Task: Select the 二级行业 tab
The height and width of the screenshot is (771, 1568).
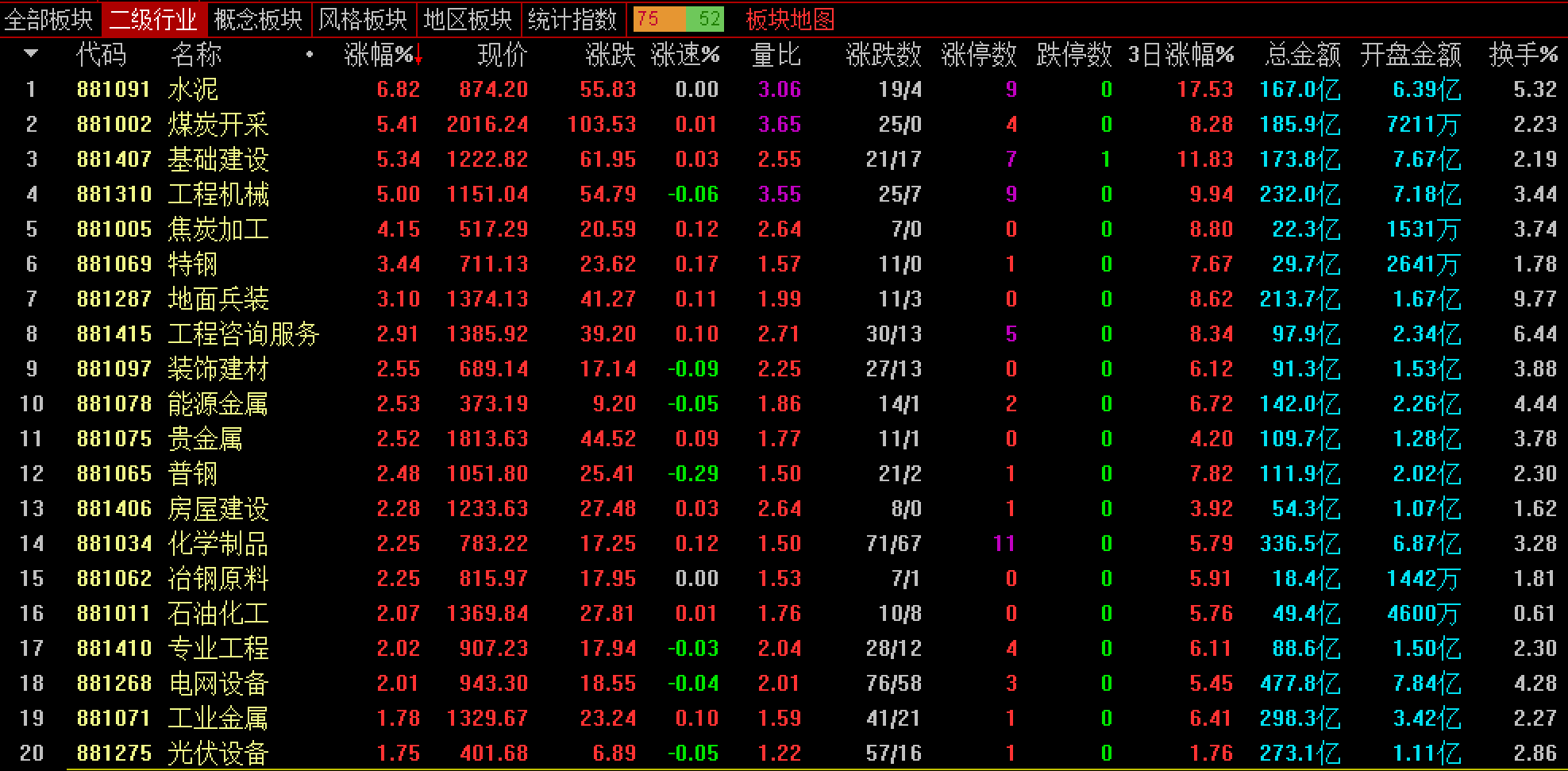Action: pos(153,19)
